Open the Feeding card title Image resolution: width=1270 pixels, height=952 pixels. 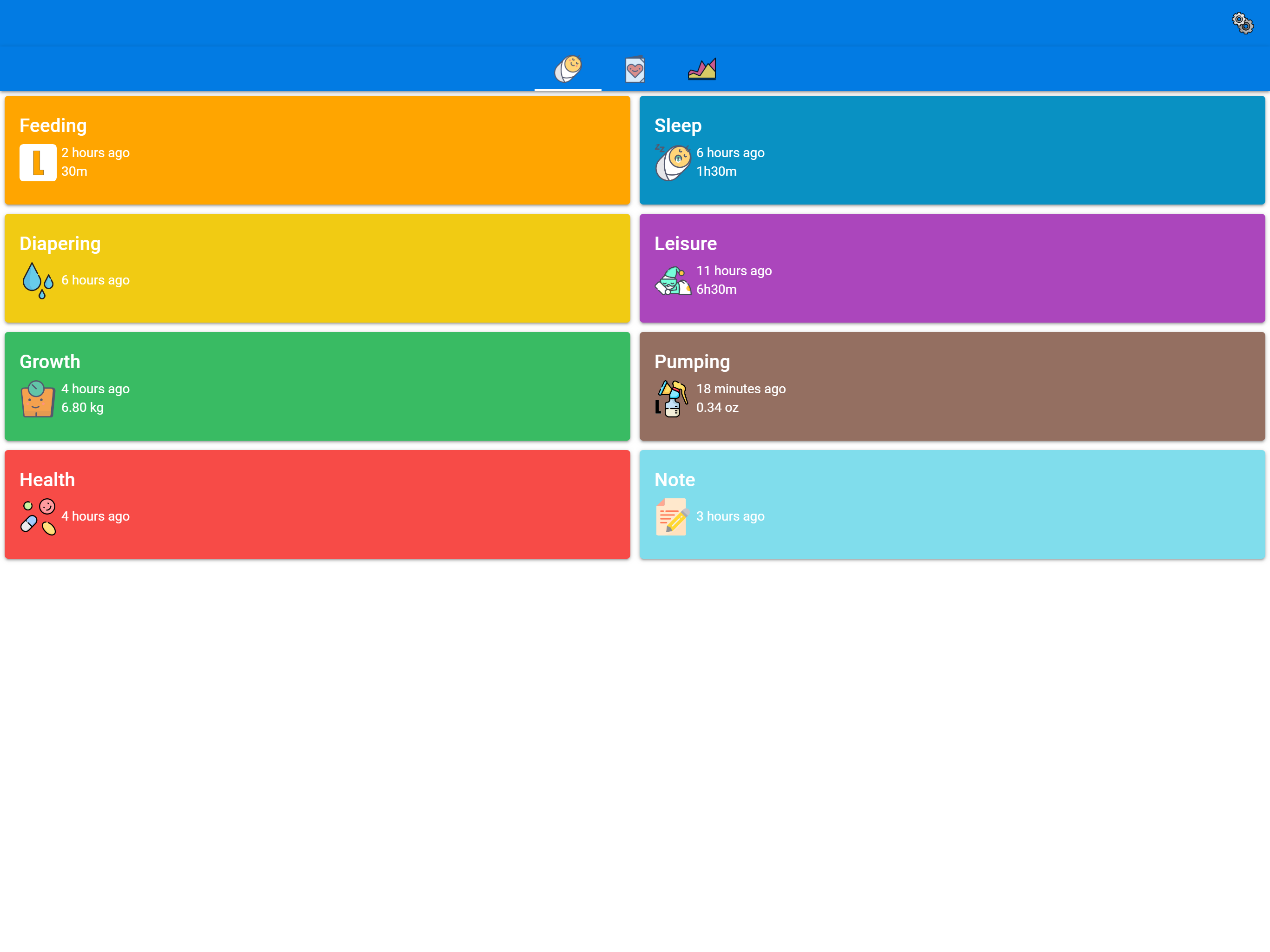(53, 125)
